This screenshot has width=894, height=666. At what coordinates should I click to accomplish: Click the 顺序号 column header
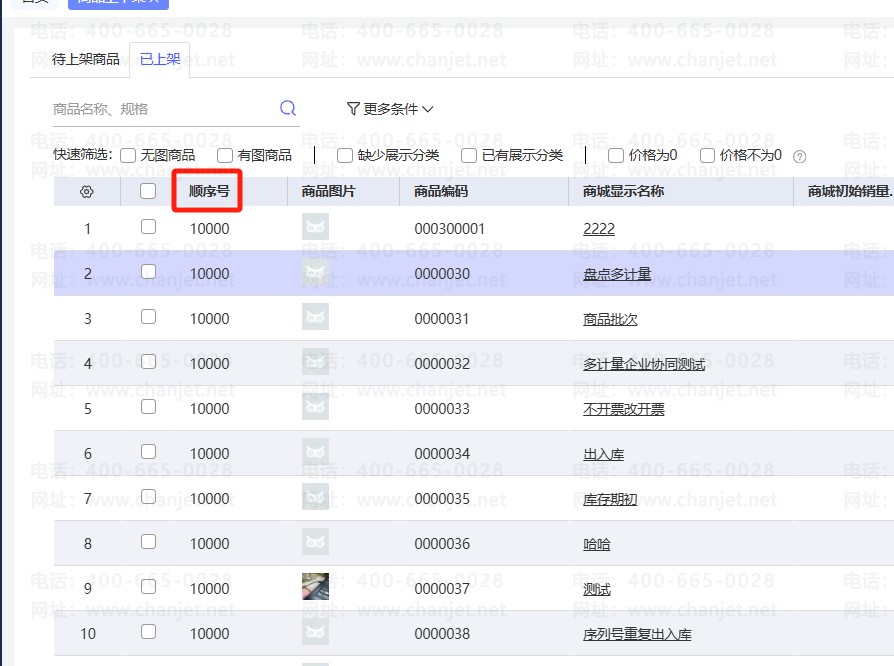pos(209,191)
